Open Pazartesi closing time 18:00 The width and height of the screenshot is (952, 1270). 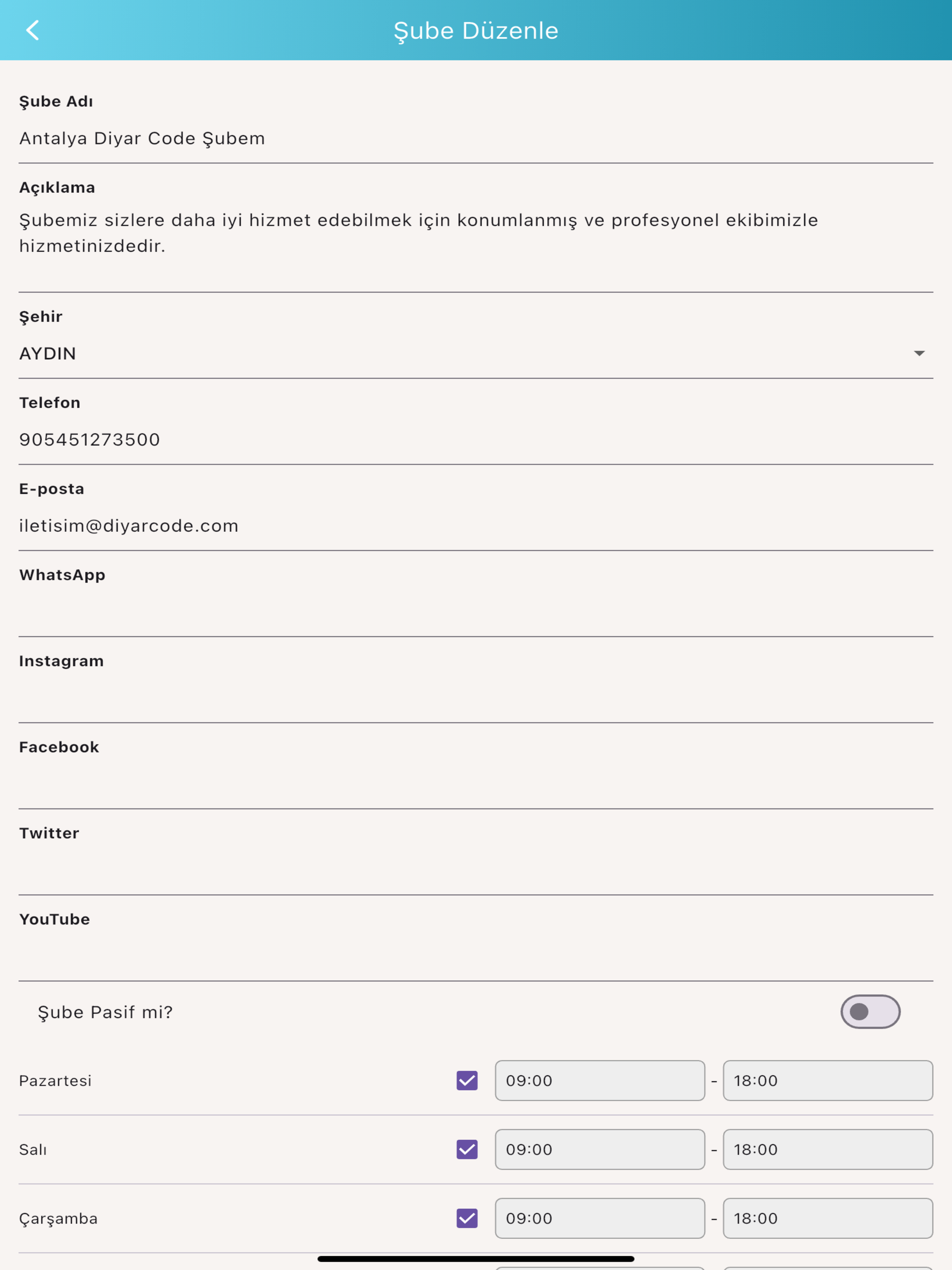pos(828,1080)
